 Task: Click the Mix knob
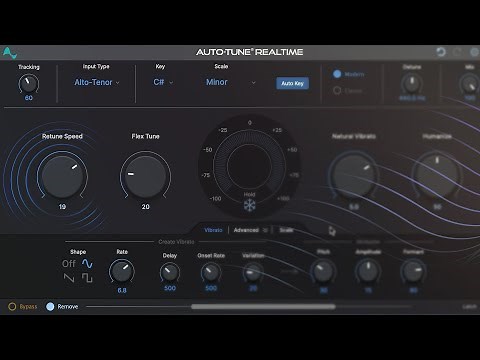[469, 84]
